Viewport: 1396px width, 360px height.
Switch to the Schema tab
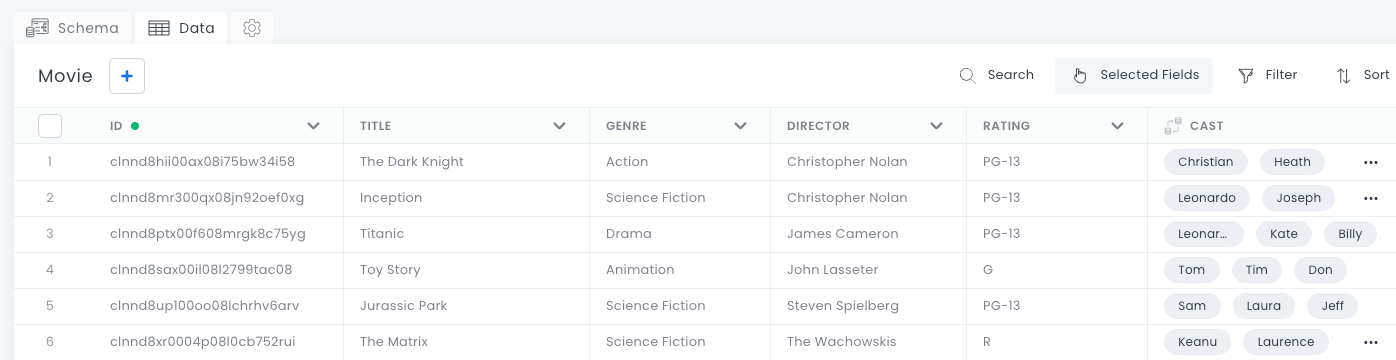coord(73,28)
